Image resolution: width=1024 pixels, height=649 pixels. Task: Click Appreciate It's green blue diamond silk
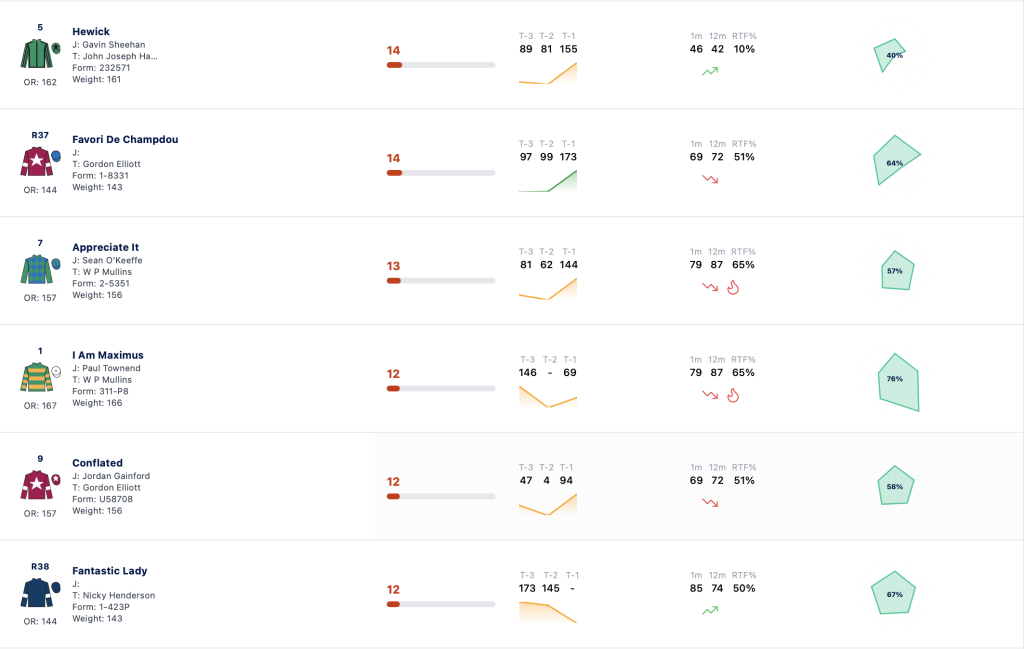pos(37,269)
